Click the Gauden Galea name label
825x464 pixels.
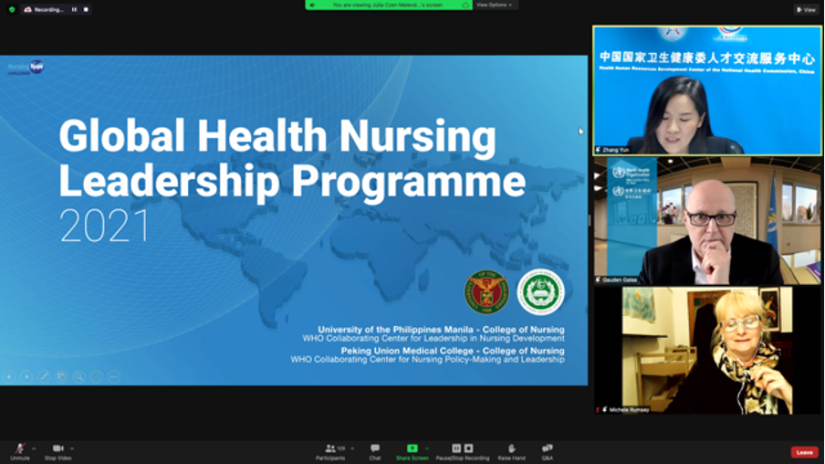(x=620, y=280)
